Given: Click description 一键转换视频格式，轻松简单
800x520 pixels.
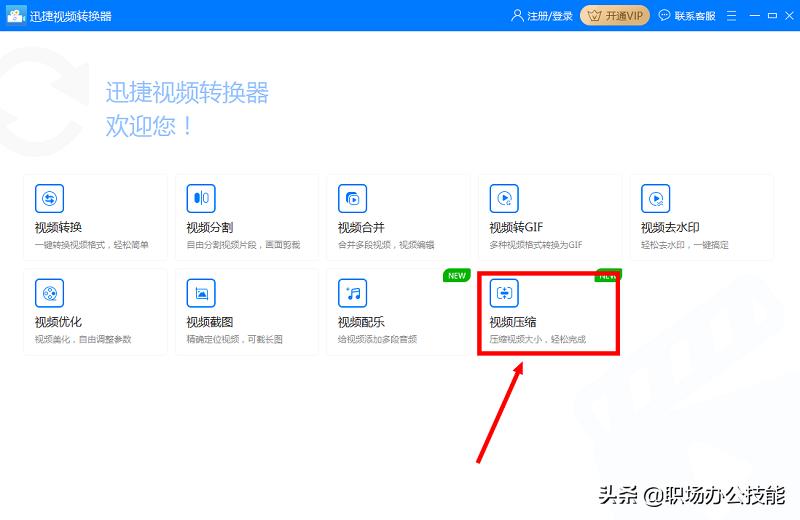Looking at the screenshot, I should [x=91, y=245].
